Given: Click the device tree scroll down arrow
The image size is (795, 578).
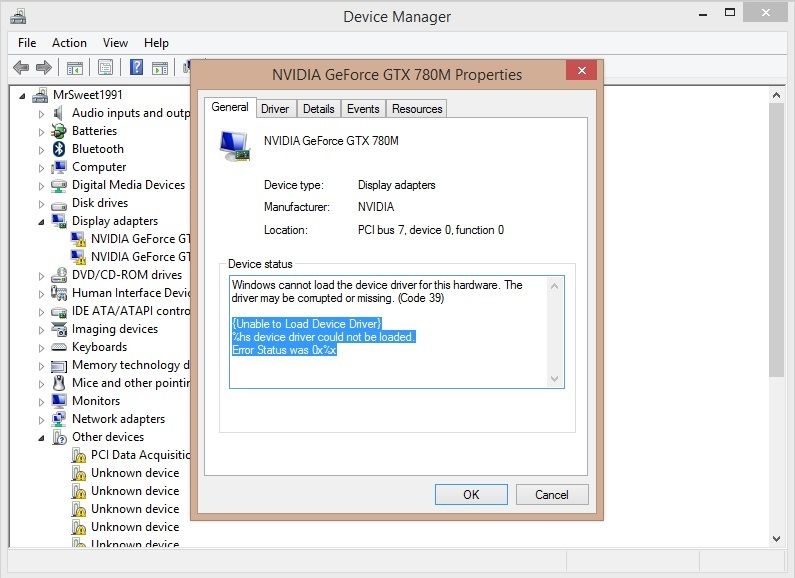Looking at the screenshot, I should point(776,539).
